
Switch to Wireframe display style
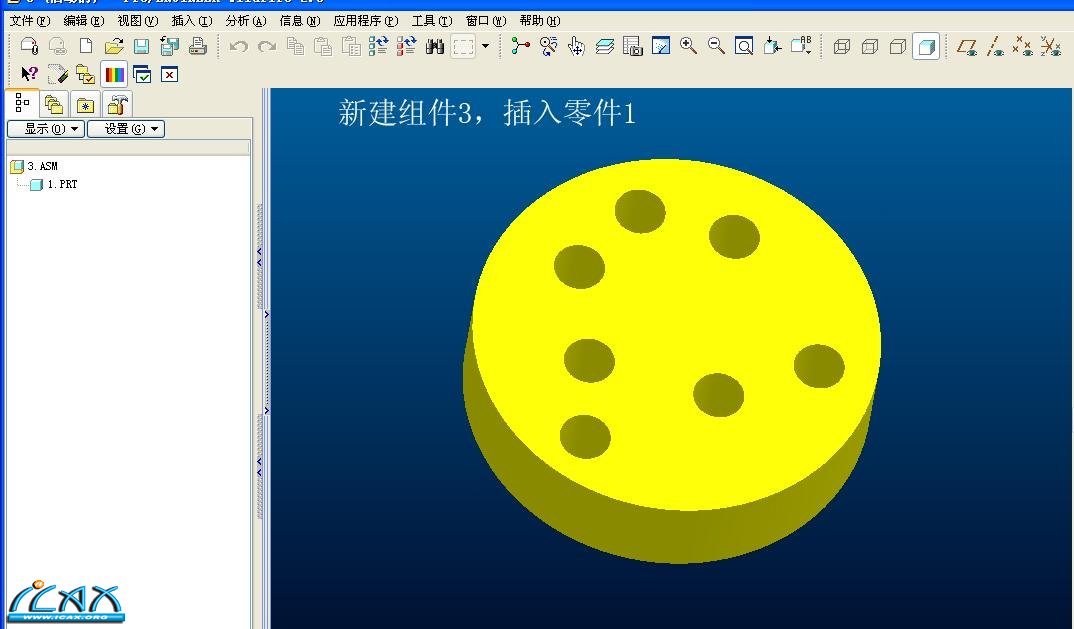(841, 47)
